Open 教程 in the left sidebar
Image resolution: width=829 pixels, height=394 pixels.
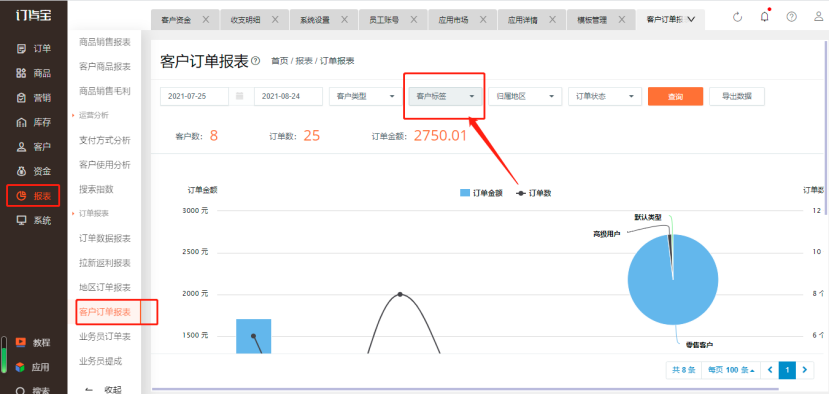pos(34,343)
